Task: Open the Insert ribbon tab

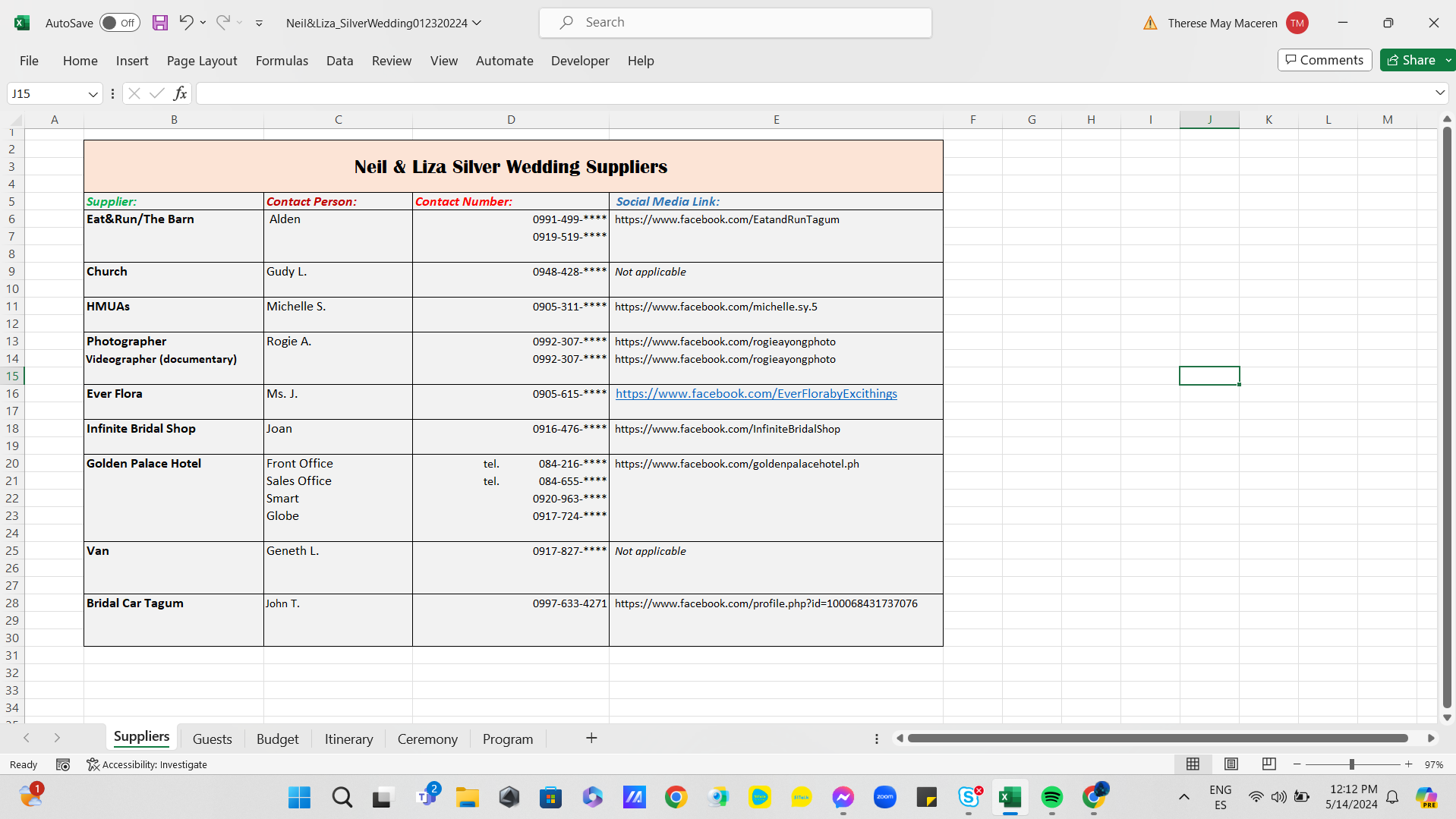Action: click(132, 61)
